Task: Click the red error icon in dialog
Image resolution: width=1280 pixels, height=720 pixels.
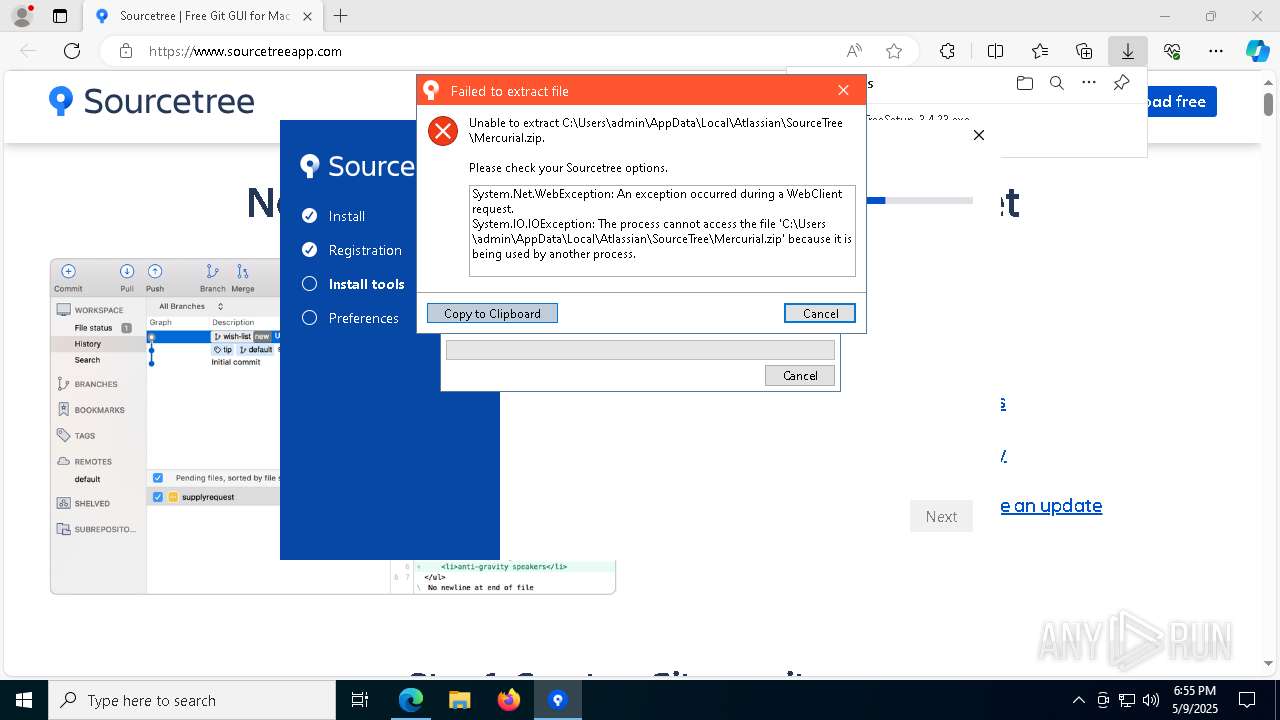Action: (x=443, y=131)
